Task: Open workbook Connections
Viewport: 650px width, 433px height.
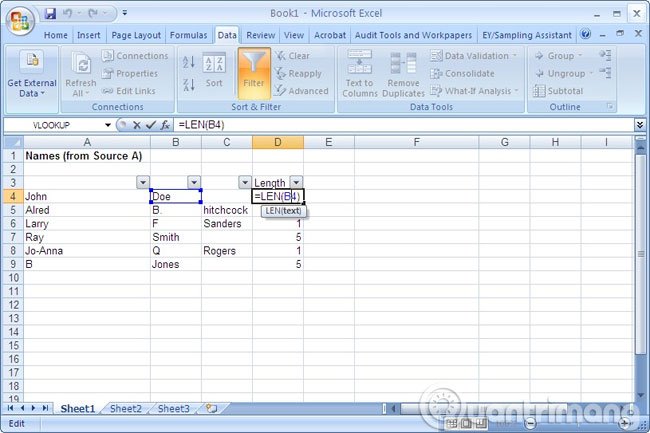Action: click(x=135, y=56)
